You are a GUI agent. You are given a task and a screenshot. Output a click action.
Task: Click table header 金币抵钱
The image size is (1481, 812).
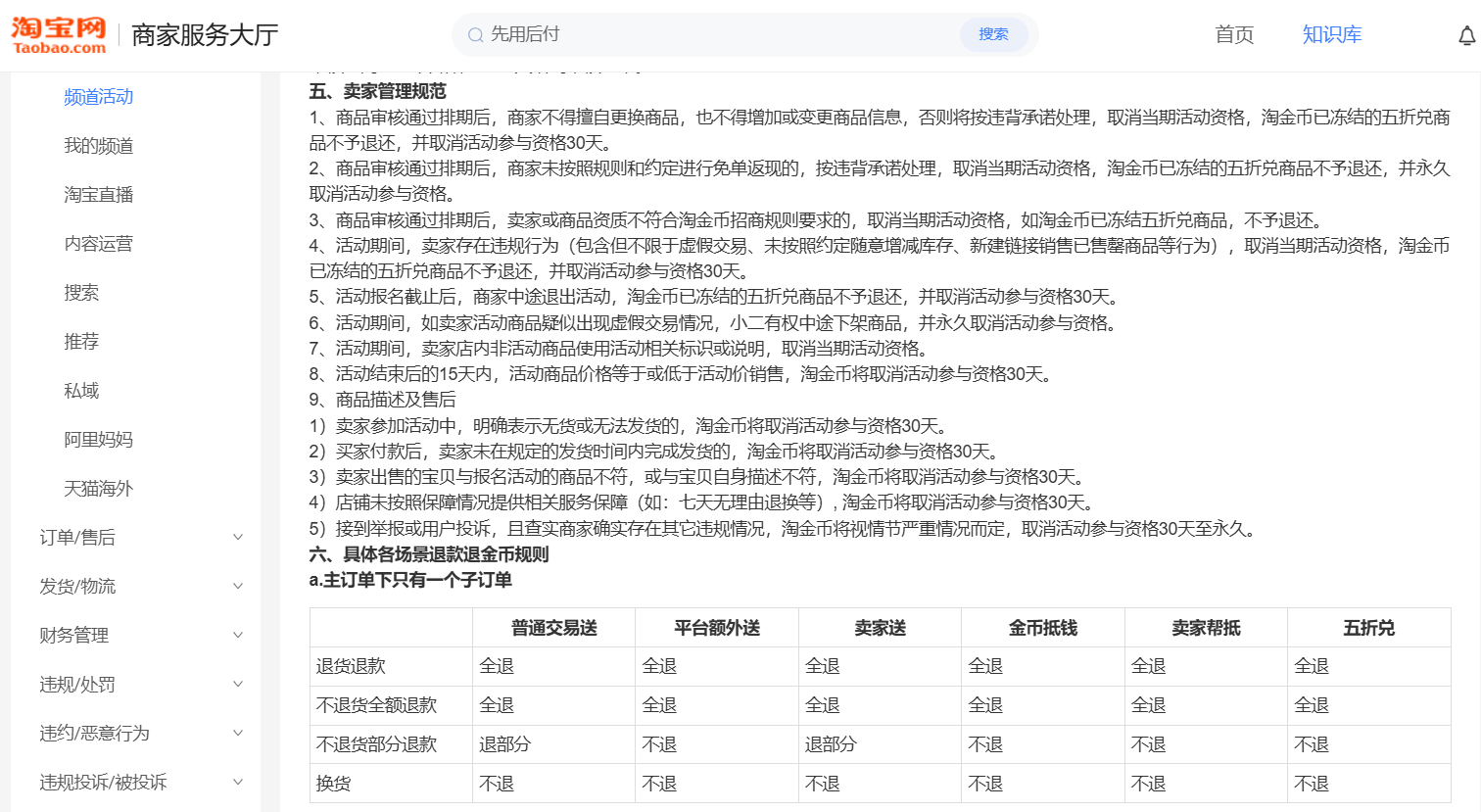tap(1043, 628)
